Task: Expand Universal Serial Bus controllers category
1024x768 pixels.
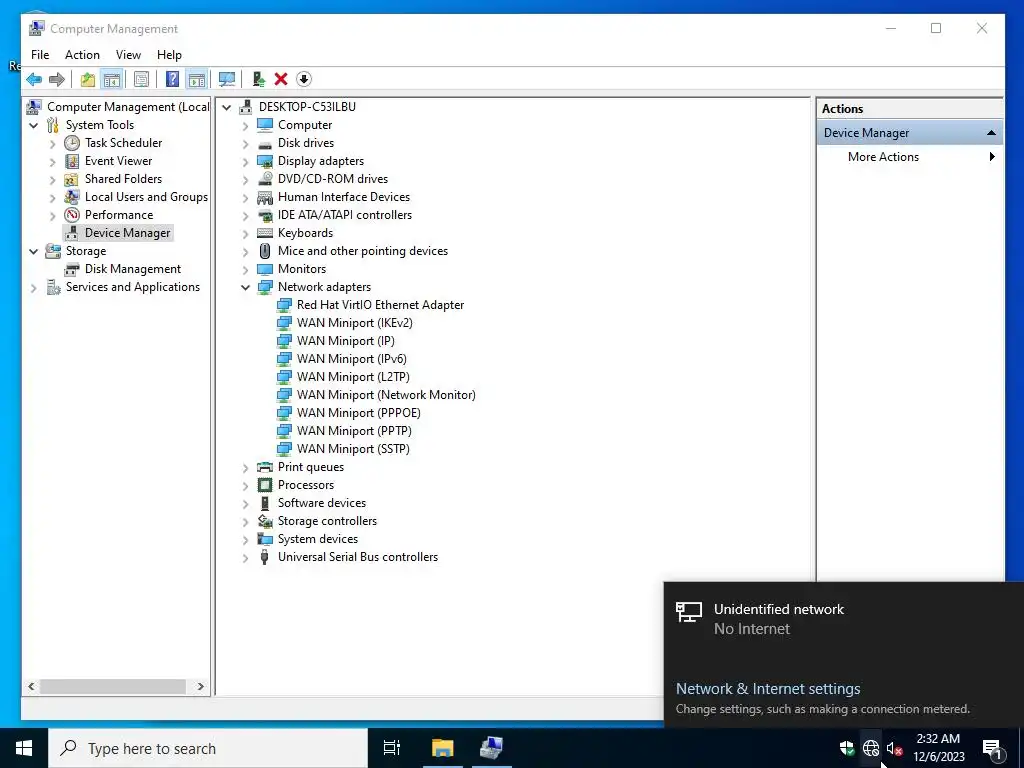Action: coord(246,558)
